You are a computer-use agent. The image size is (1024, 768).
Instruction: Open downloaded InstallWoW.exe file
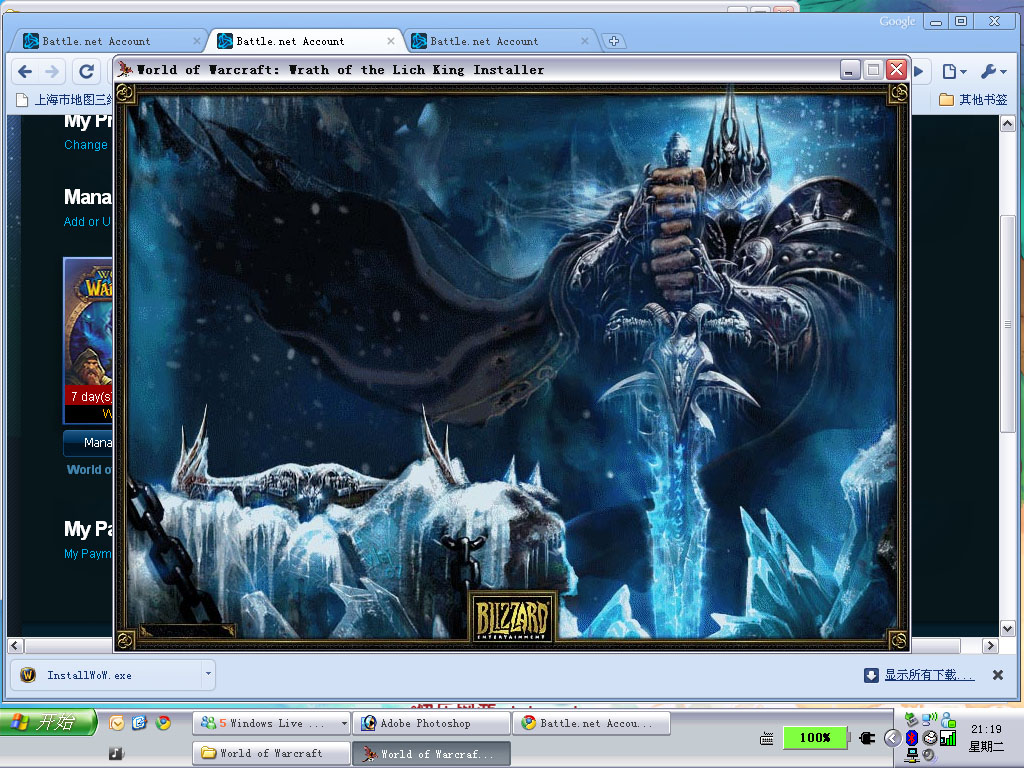point(108,675)
